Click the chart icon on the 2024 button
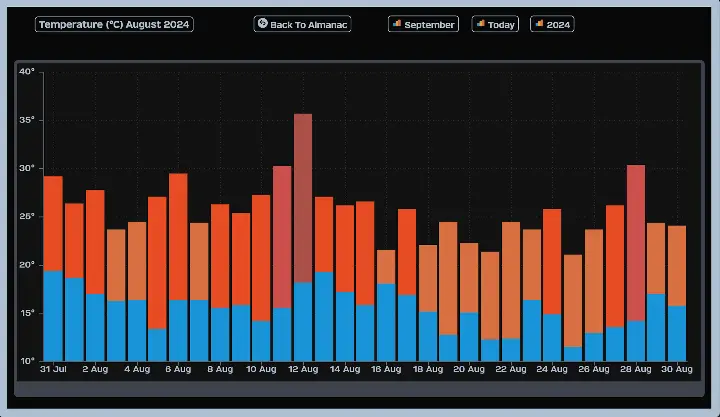720x417 pixels. pyautogui.click(x=540, y=24)
